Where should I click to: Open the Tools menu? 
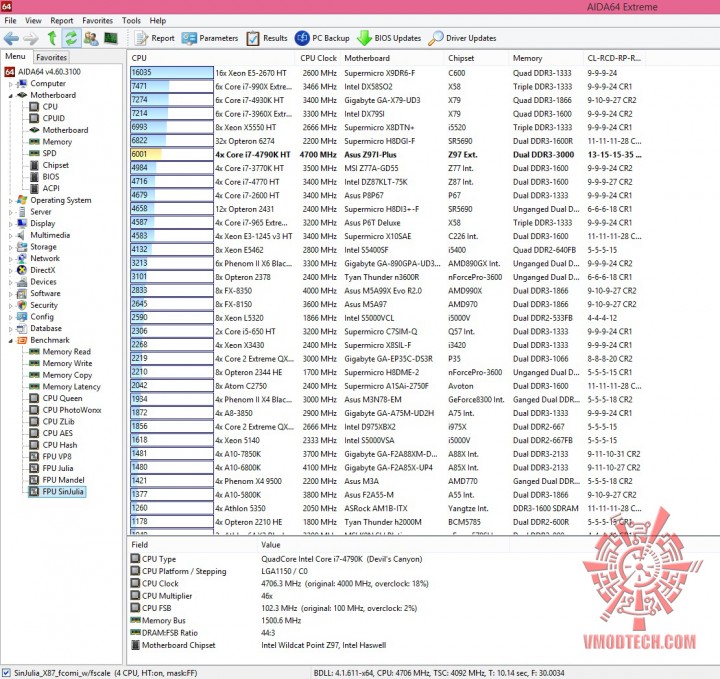(131, 21)
